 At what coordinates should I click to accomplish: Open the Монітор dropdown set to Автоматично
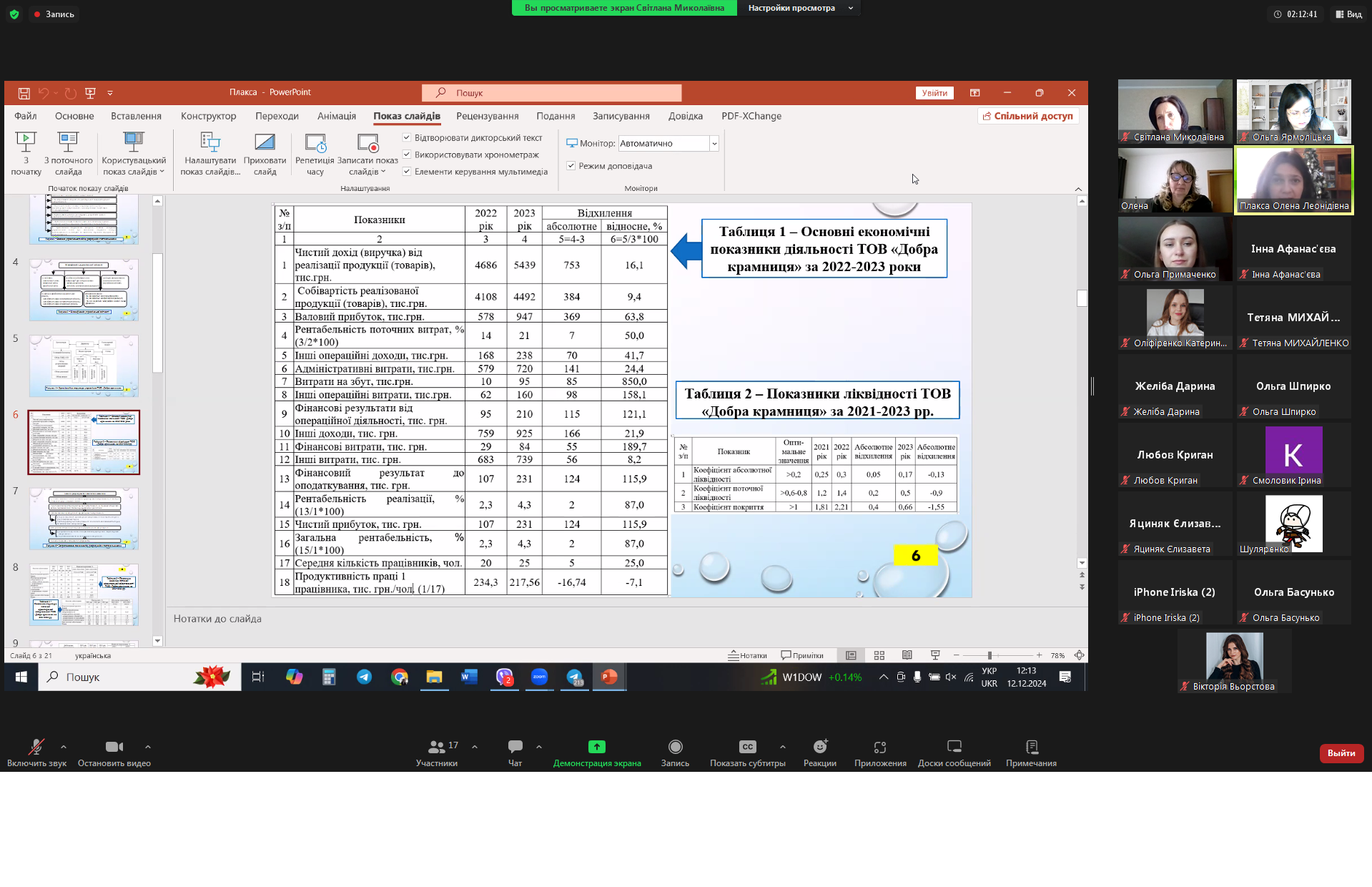pos(668,144)
